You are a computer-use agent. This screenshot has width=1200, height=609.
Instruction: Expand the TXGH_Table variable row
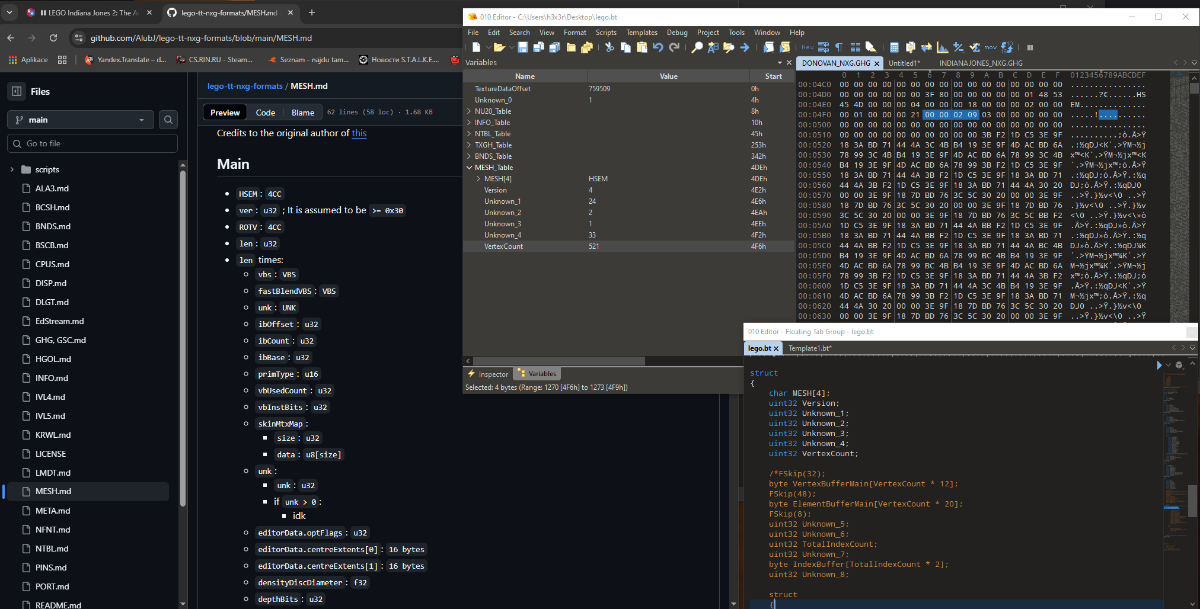click(468, 145)
